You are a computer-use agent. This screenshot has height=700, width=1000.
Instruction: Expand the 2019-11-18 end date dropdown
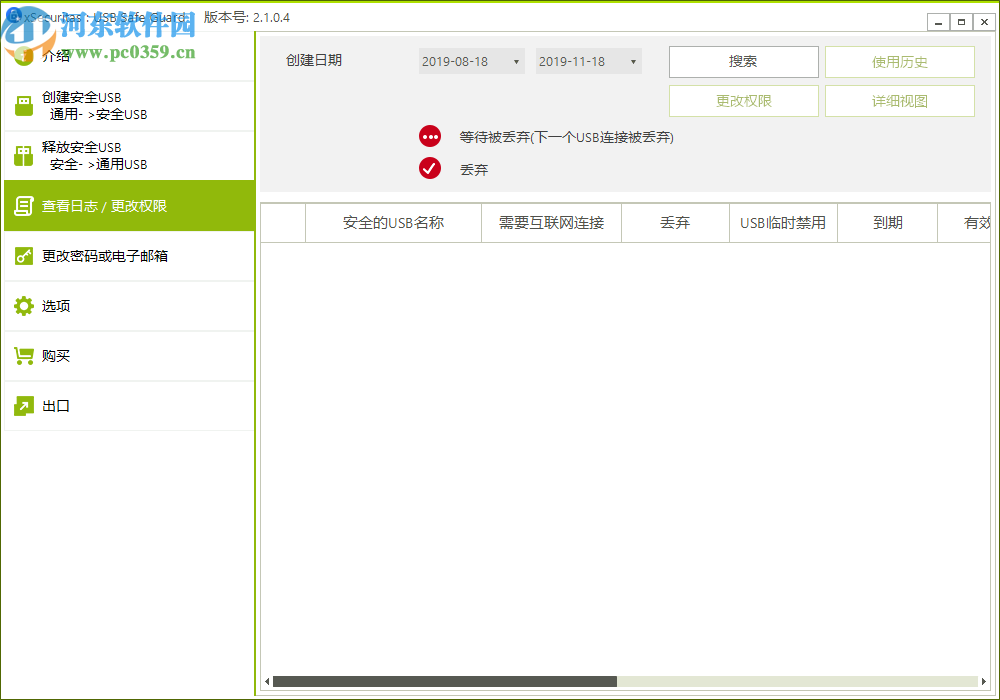[x=588, y=61]
